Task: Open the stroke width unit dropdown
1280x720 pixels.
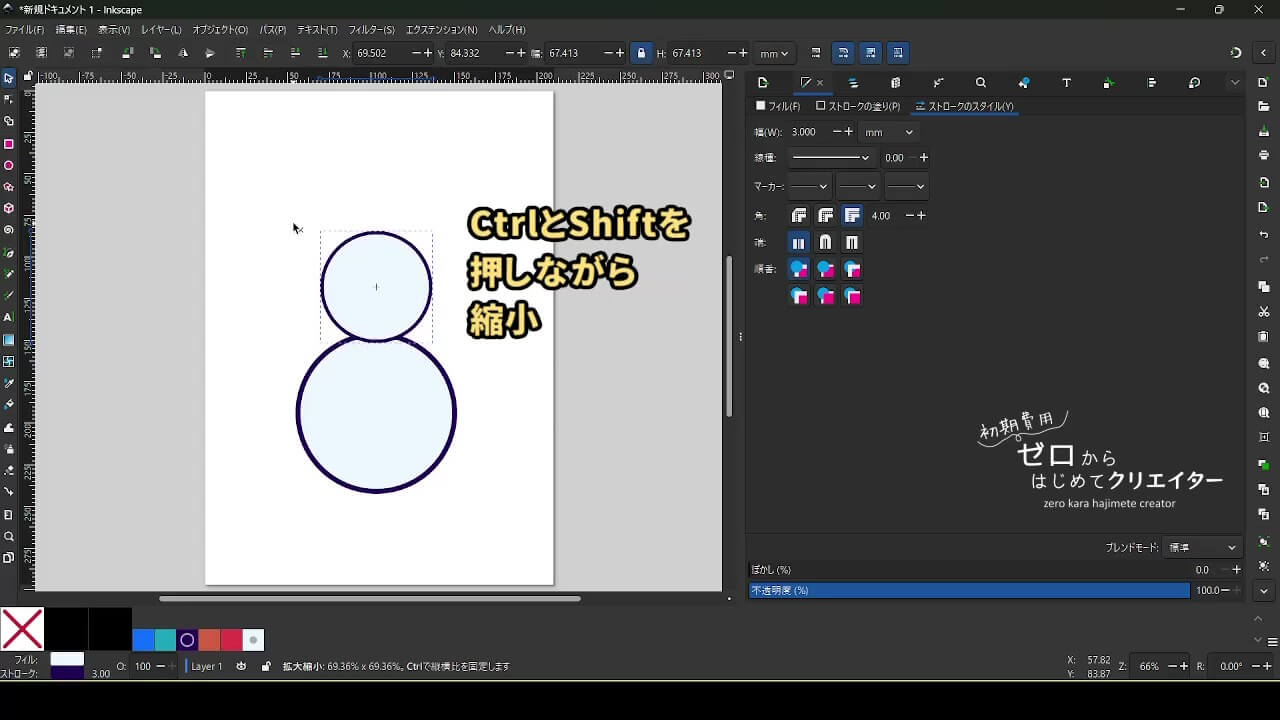Action: tap(889, 132)
